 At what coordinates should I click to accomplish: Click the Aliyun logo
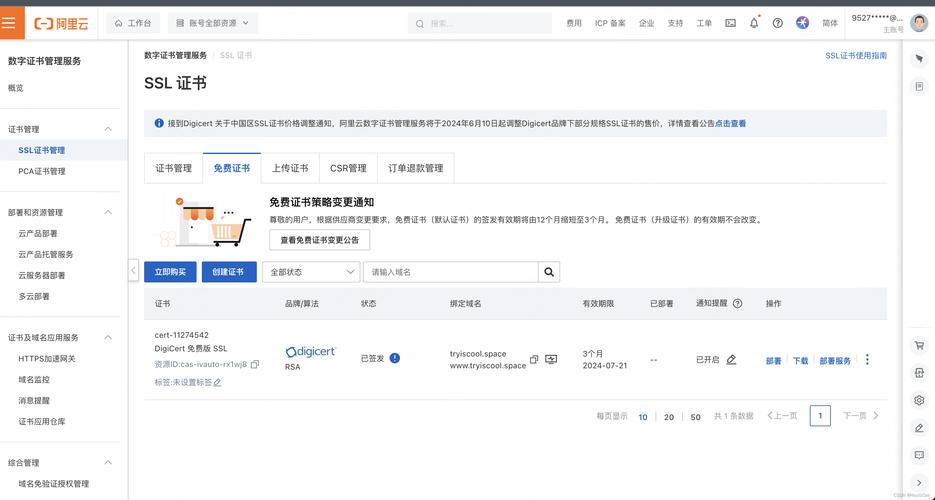(x=62, y=24)
